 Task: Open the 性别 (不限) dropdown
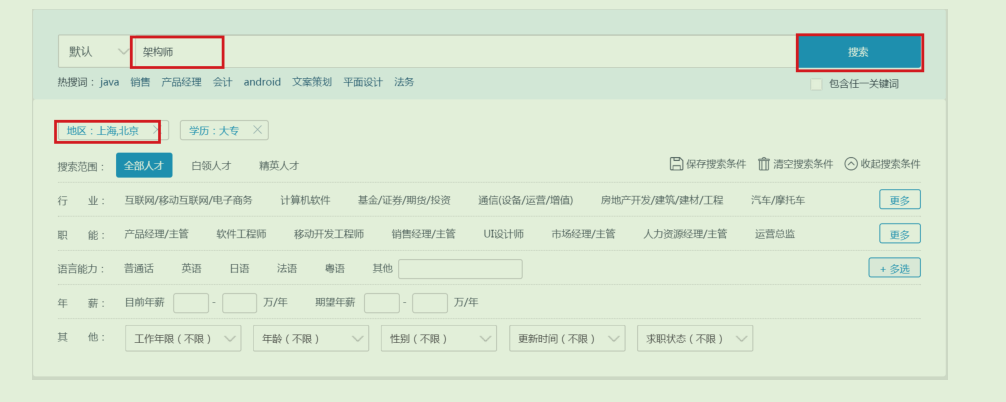[x=439, y=339]
